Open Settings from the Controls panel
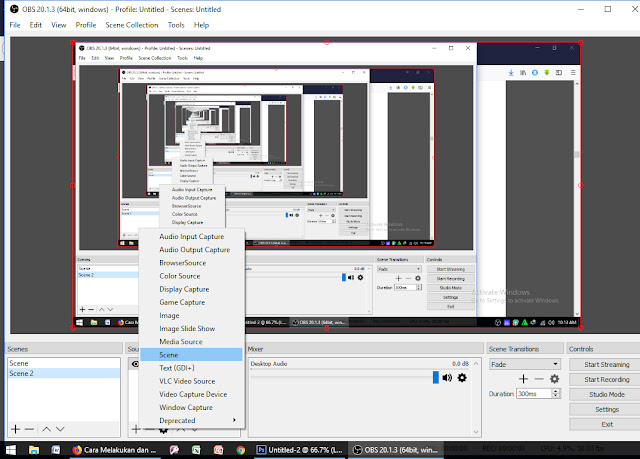Image resolution: width=640 pixels, height=459 pixels. [605, 409]
